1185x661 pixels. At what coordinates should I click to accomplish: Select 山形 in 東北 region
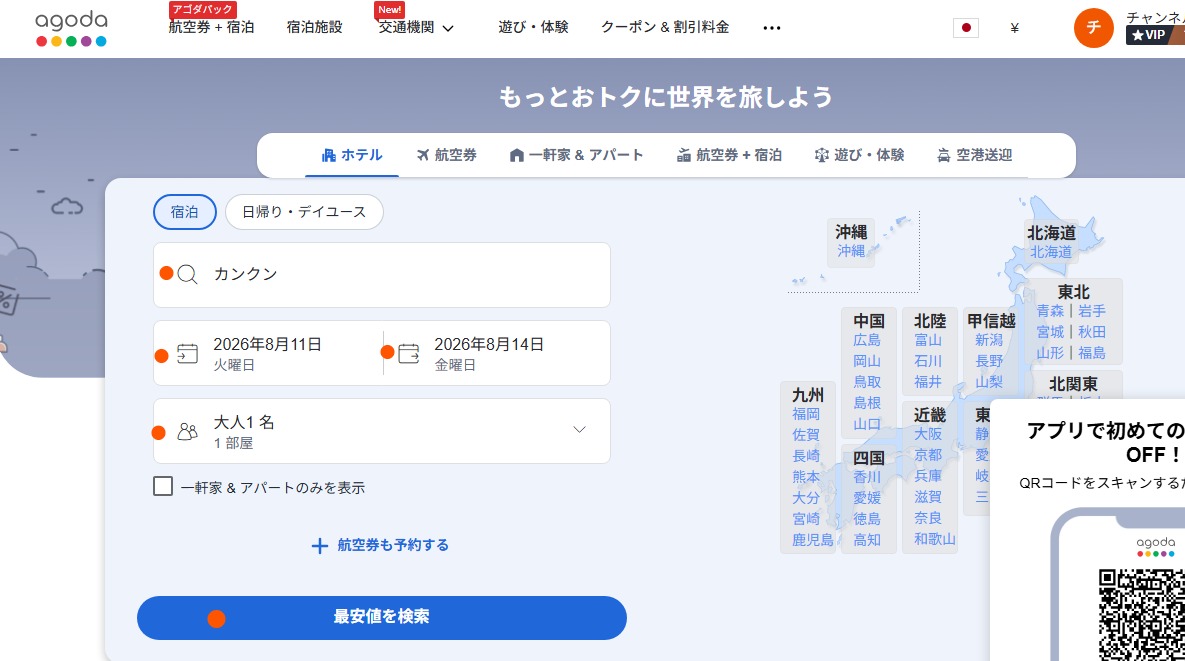click(x=1050, y=353)
